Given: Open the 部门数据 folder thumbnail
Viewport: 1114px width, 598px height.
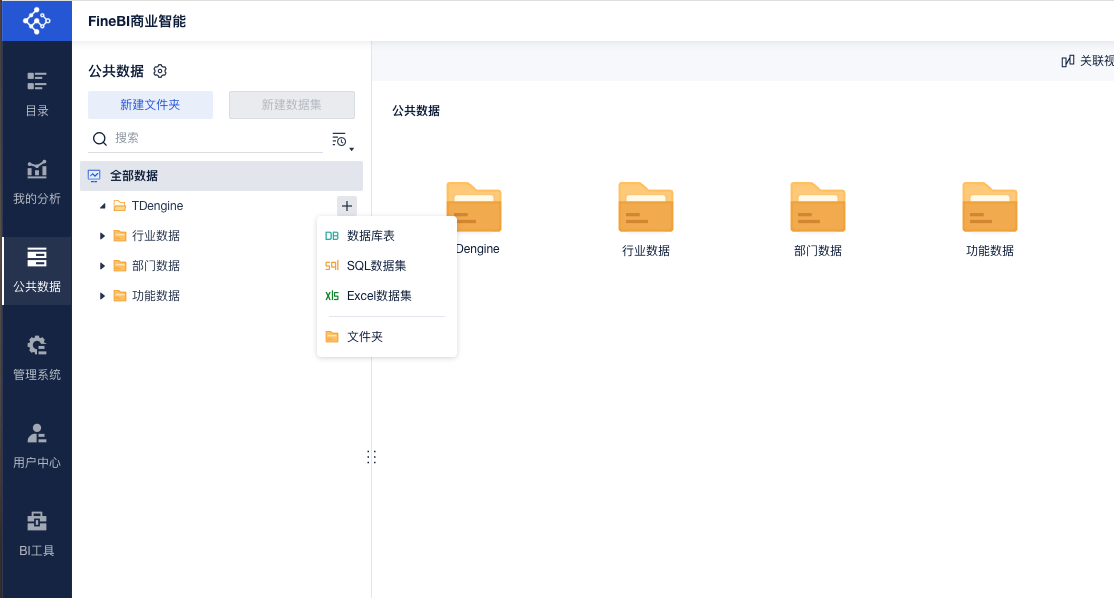Looking at the screenshot, I should [817, 207].
